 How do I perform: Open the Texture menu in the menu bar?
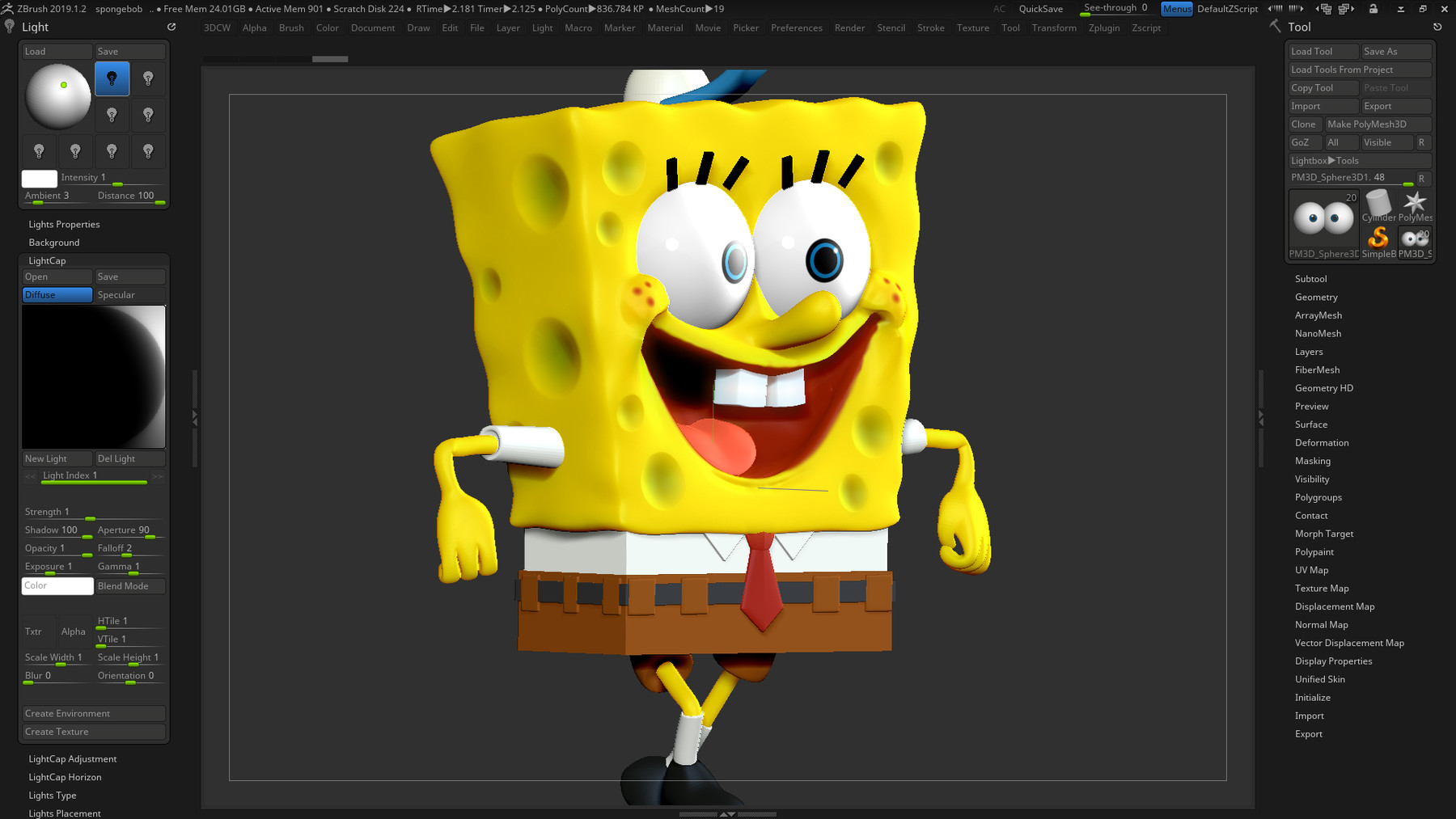click(x=972, y=27)
